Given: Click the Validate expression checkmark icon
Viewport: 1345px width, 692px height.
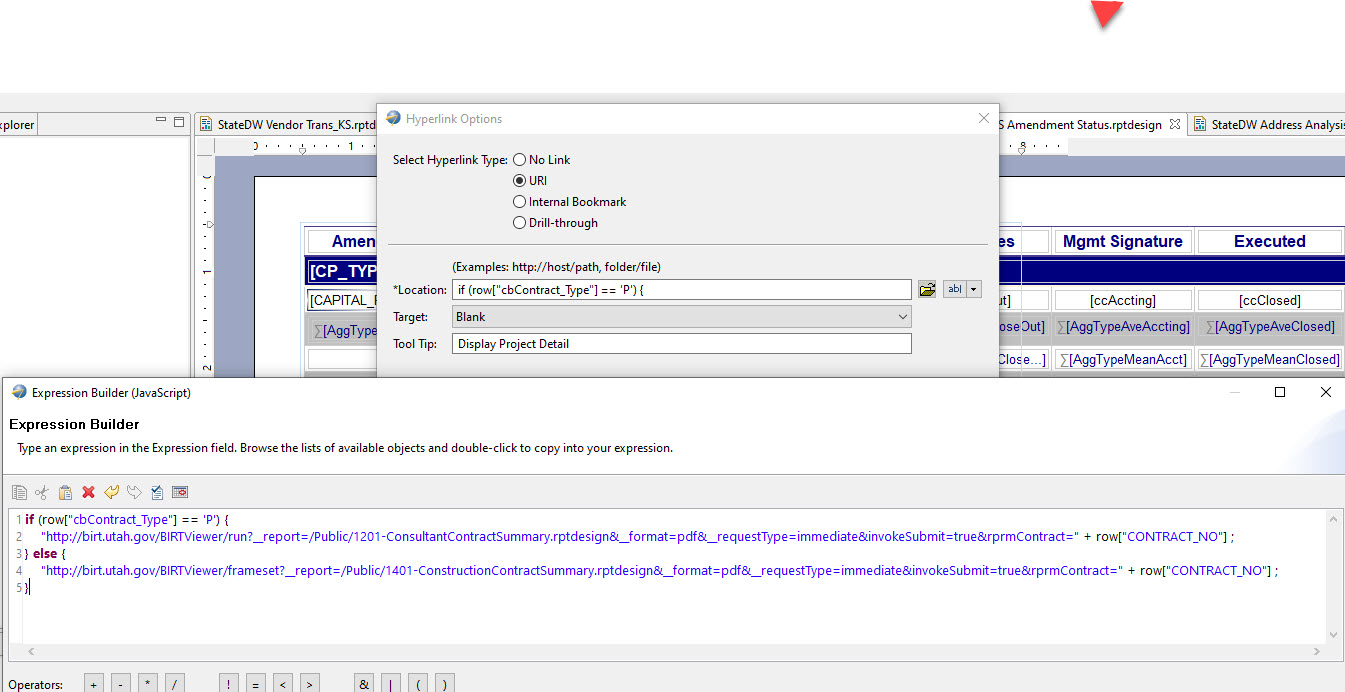Looking at the screenshot, I should (x=157, y=492).
